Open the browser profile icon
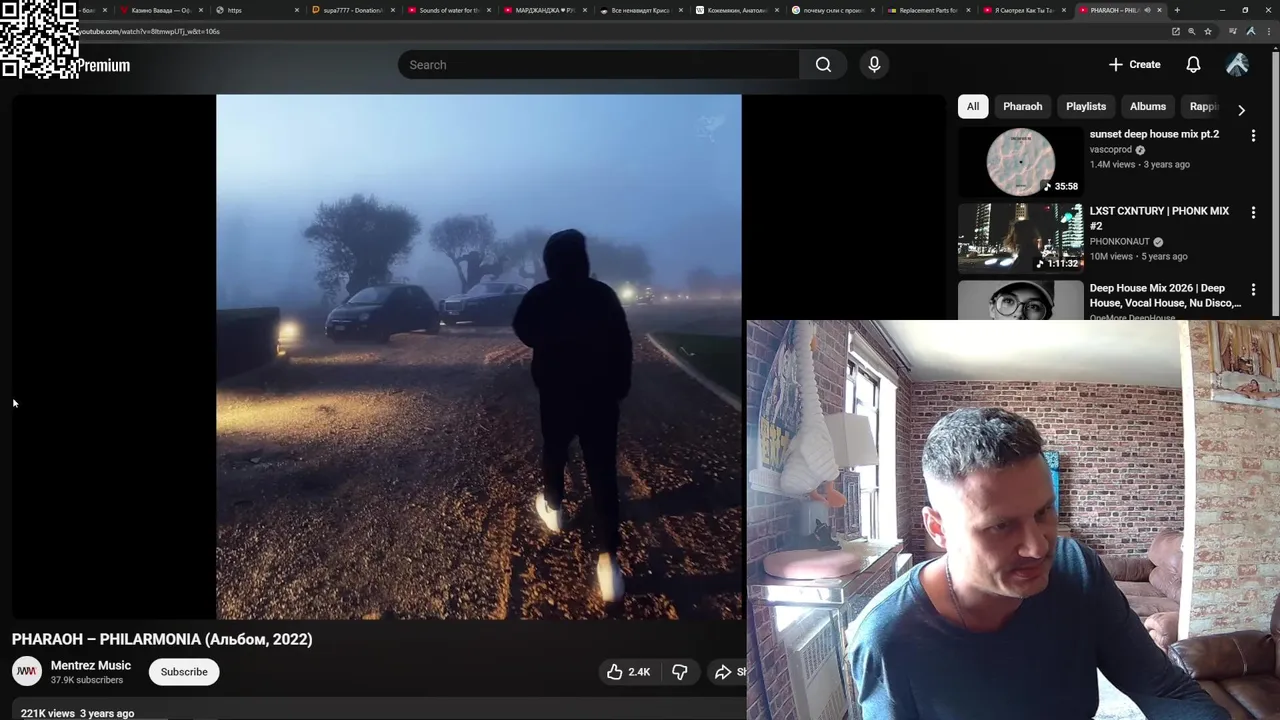The image size is (1280, 720). coord(1251,31)
